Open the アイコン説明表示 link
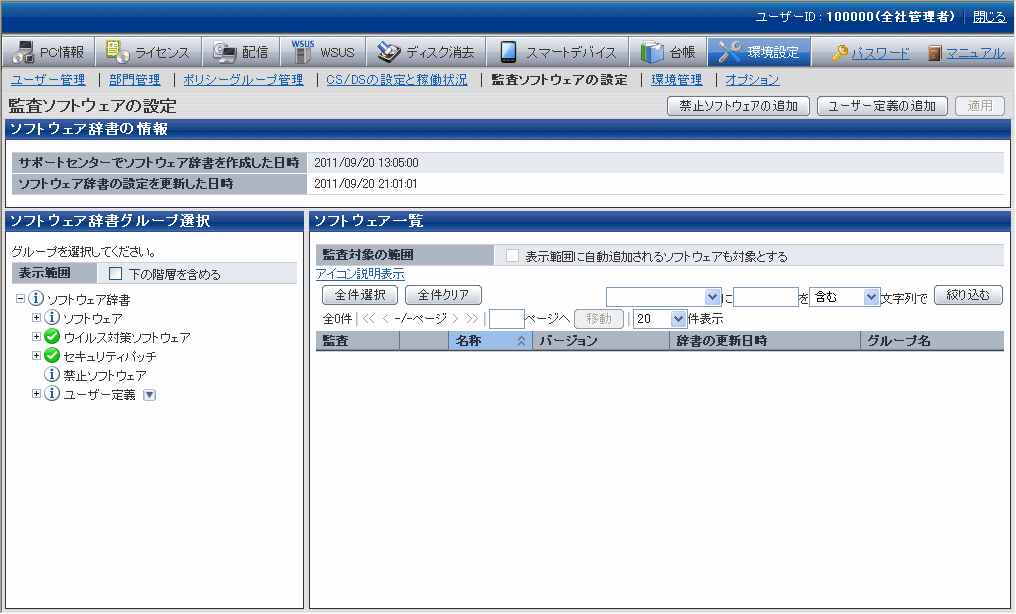This screenshot has height=614, width=1016. click(x=360, y=274)
